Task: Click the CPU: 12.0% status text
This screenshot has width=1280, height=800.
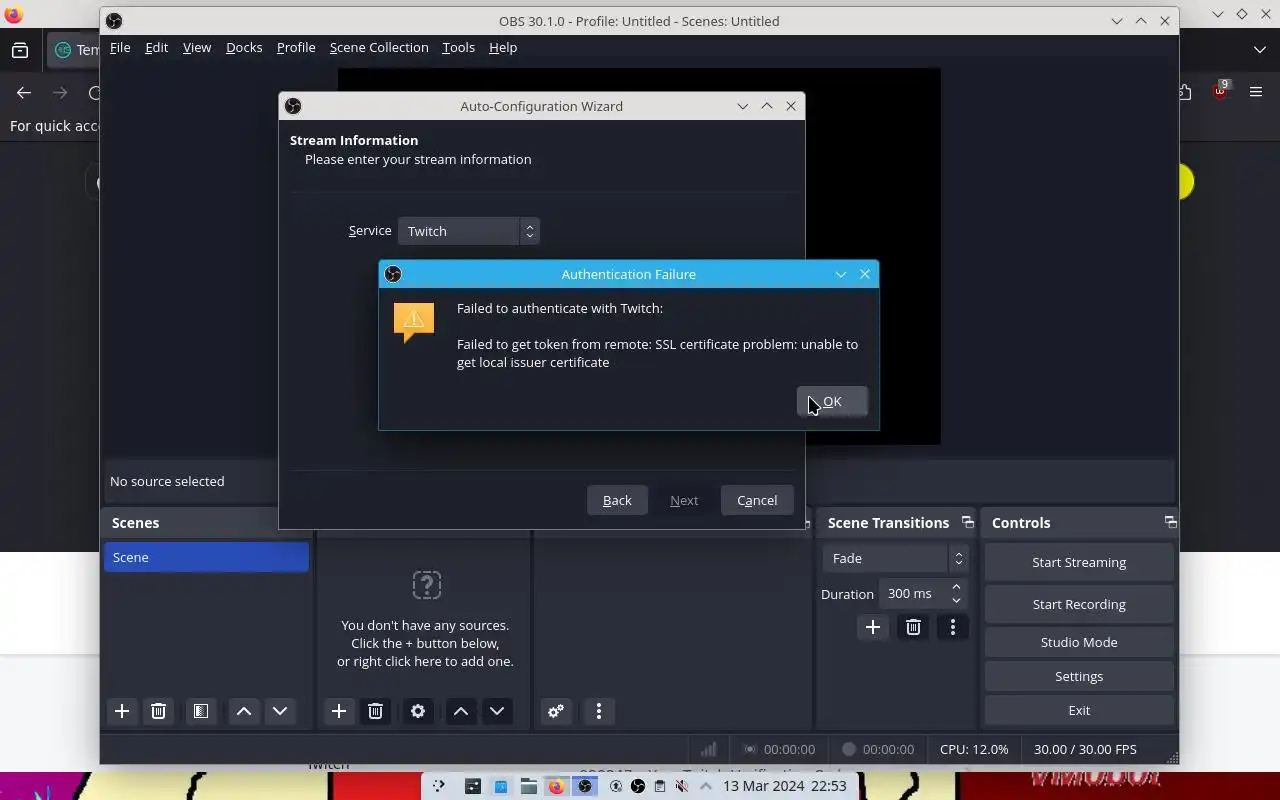Action: coord(974,749)
